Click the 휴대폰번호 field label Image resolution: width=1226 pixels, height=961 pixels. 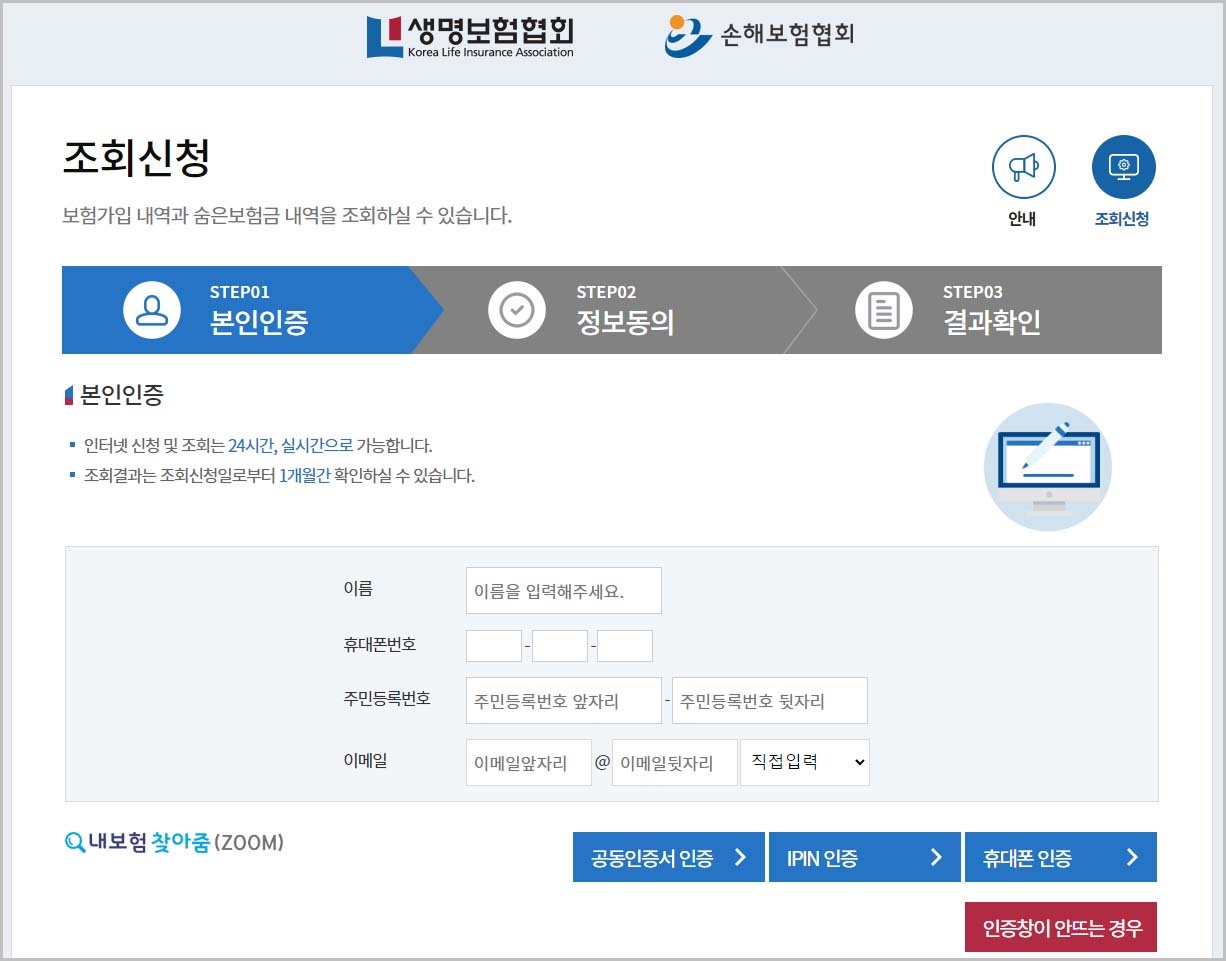point(380,645)
